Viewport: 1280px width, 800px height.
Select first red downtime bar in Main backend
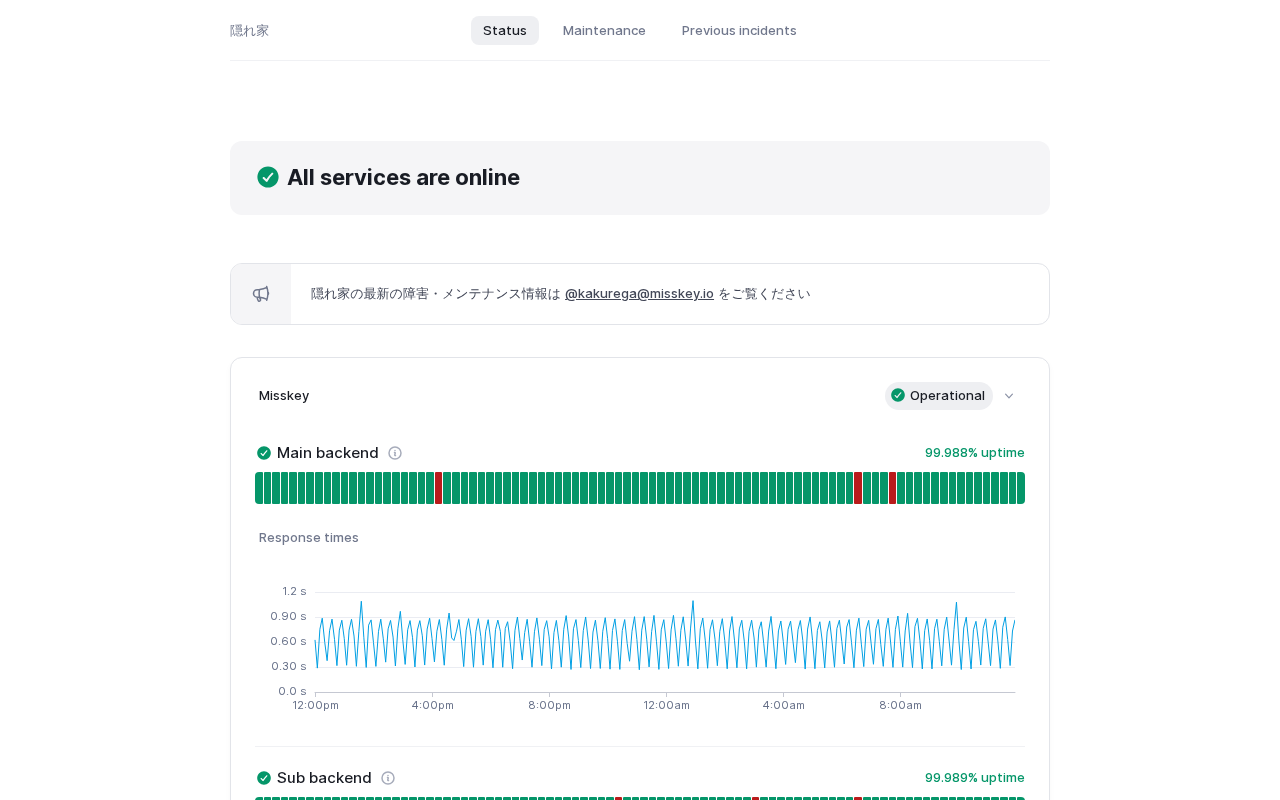[x=438, y=488]
